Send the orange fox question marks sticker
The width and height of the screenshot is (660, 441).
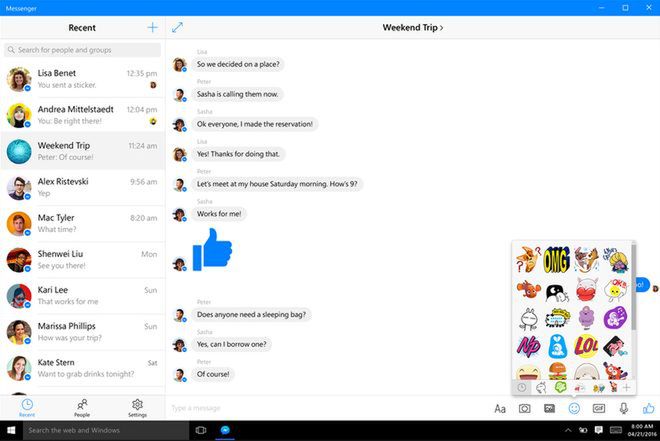point(528,259)
